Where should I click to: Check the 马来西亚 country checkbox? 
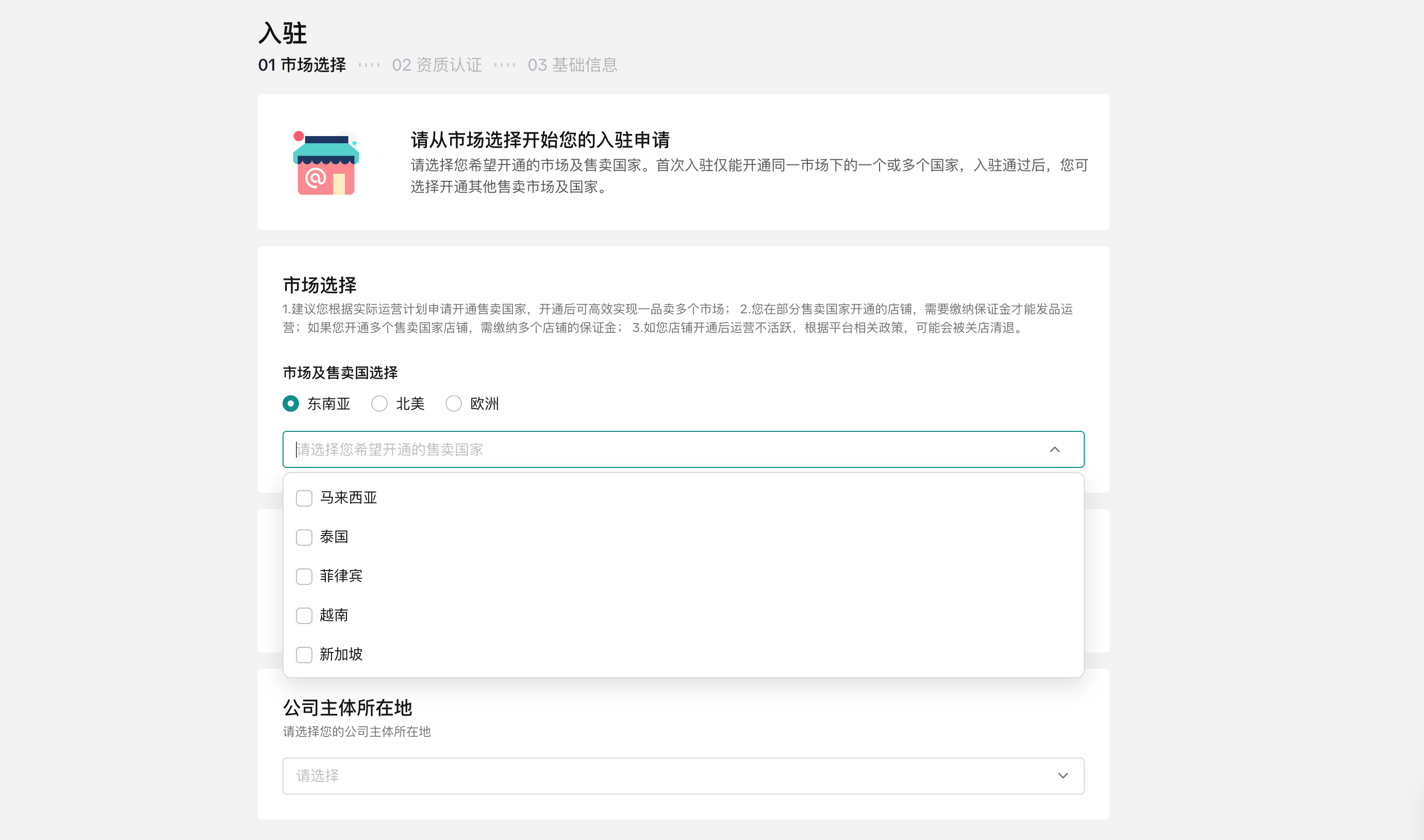coord(304,498)
